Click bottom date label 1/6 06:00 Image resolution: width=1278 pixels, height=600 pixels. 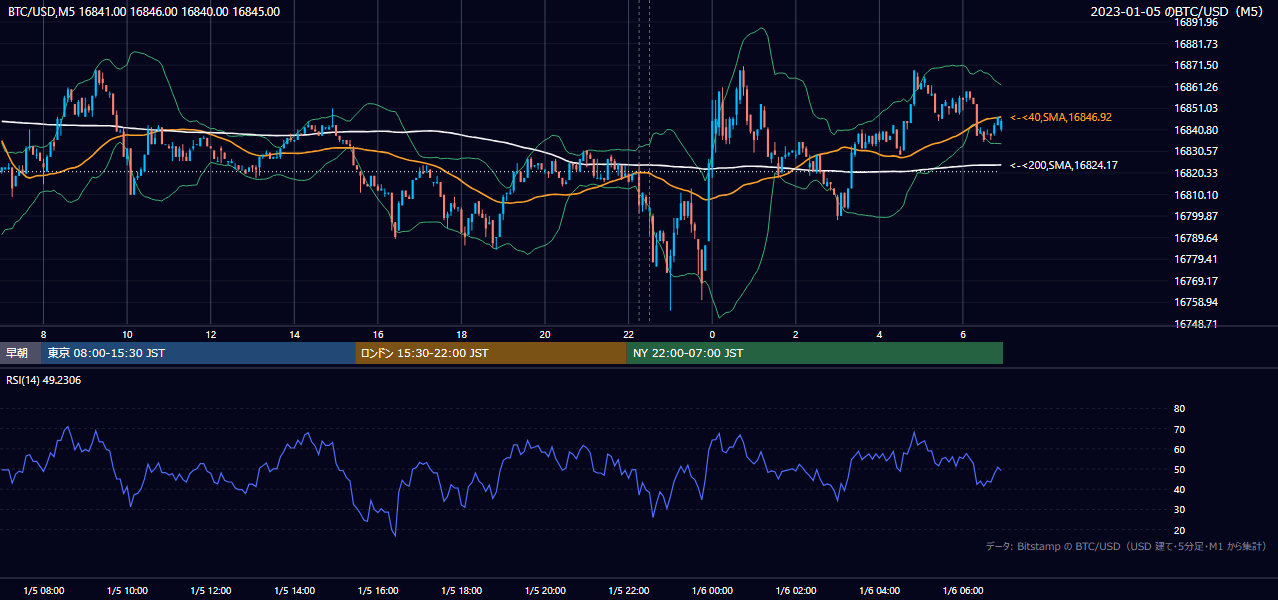pyautogui.click(x=963, y=591)
